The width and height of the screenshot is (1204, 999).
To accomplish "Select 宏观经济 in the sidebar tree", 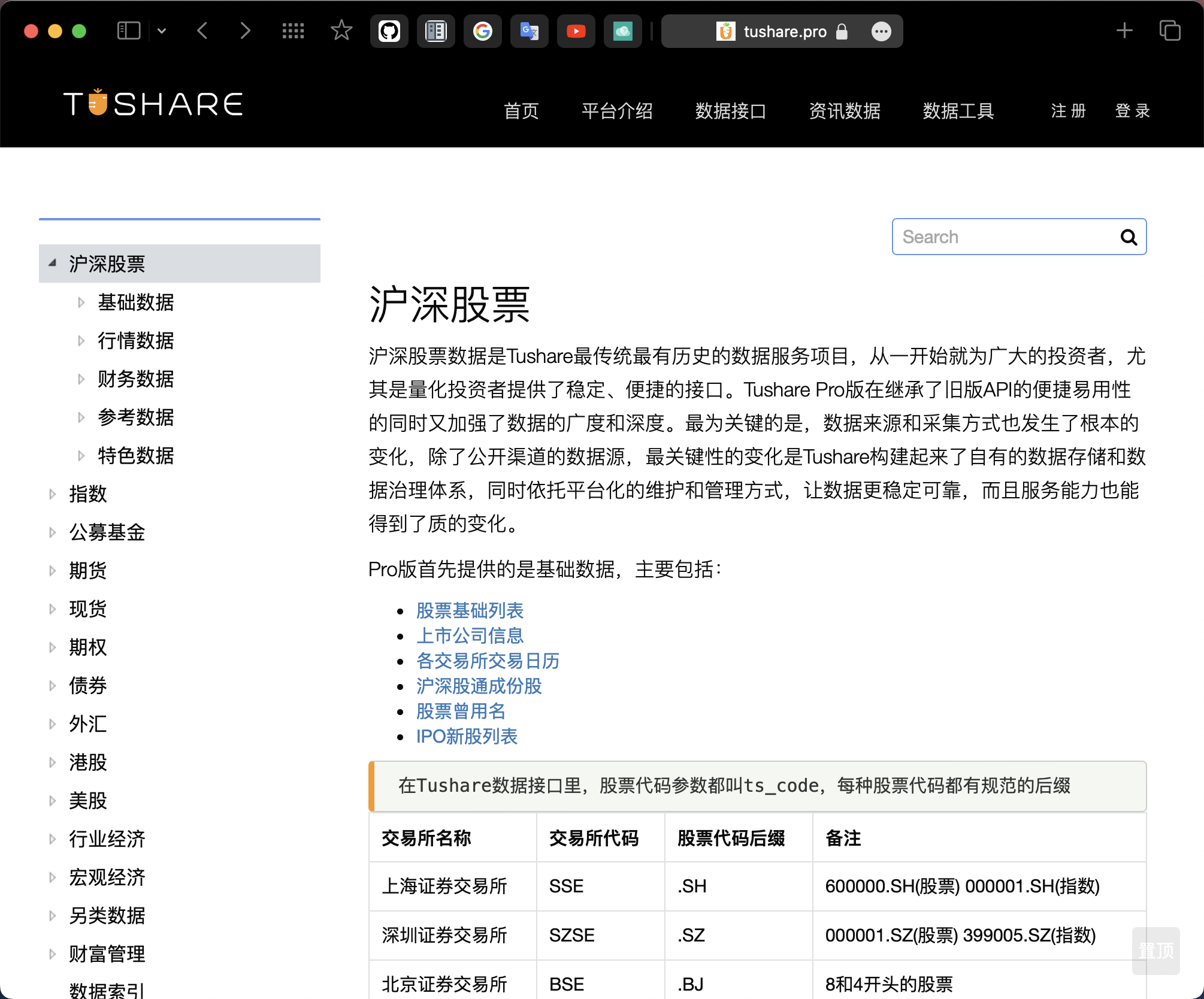I will [107, 877].
